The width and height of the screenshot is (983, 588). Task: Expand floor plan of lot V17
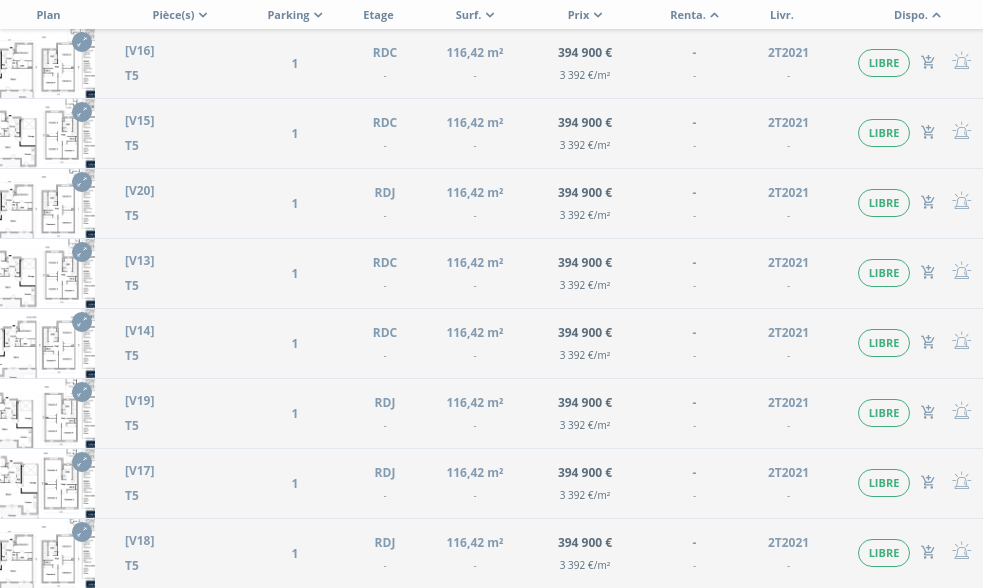click(82, 462)
